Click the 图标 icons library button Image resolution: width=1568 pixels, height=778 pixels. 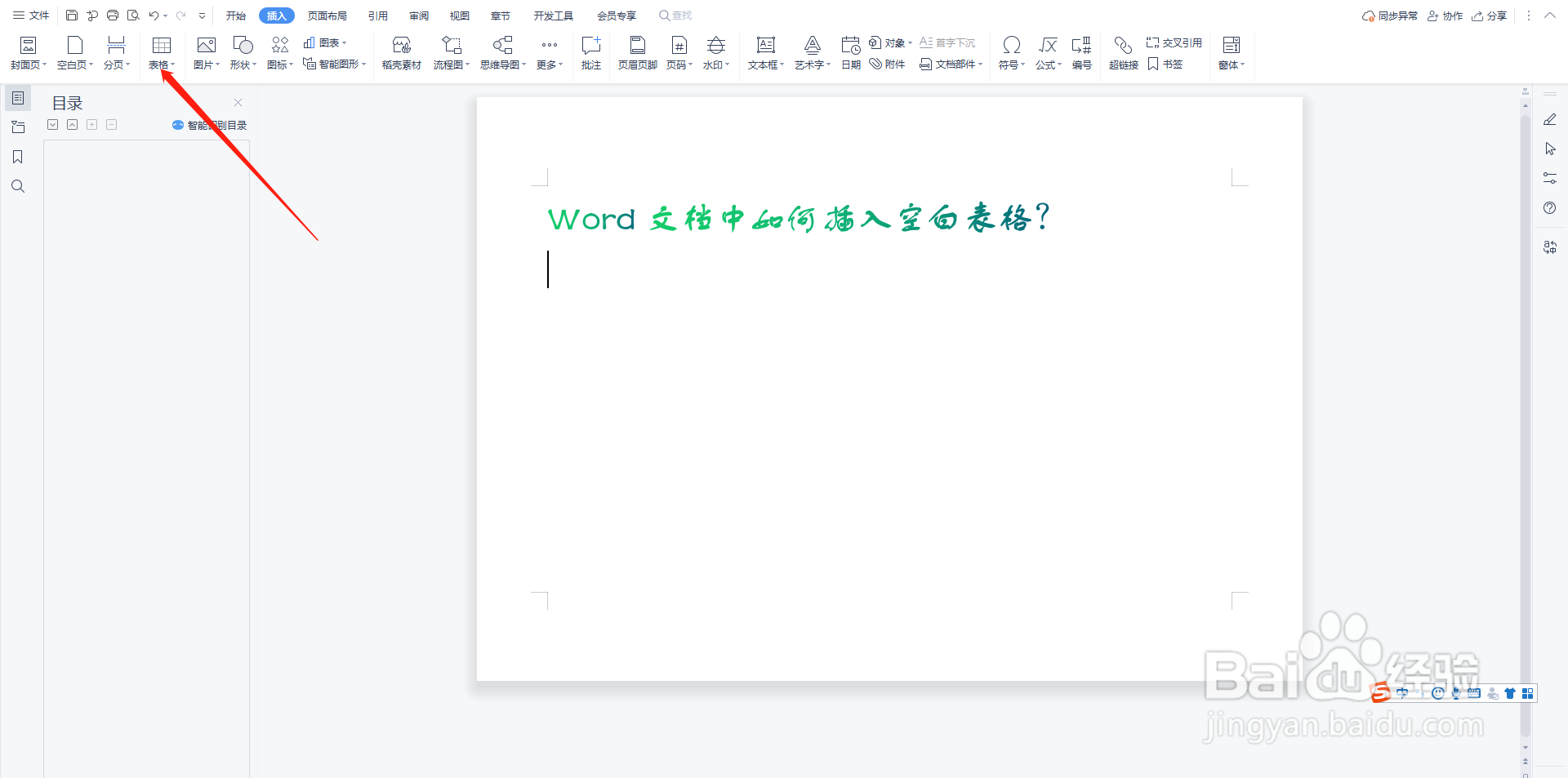(280, 53)
